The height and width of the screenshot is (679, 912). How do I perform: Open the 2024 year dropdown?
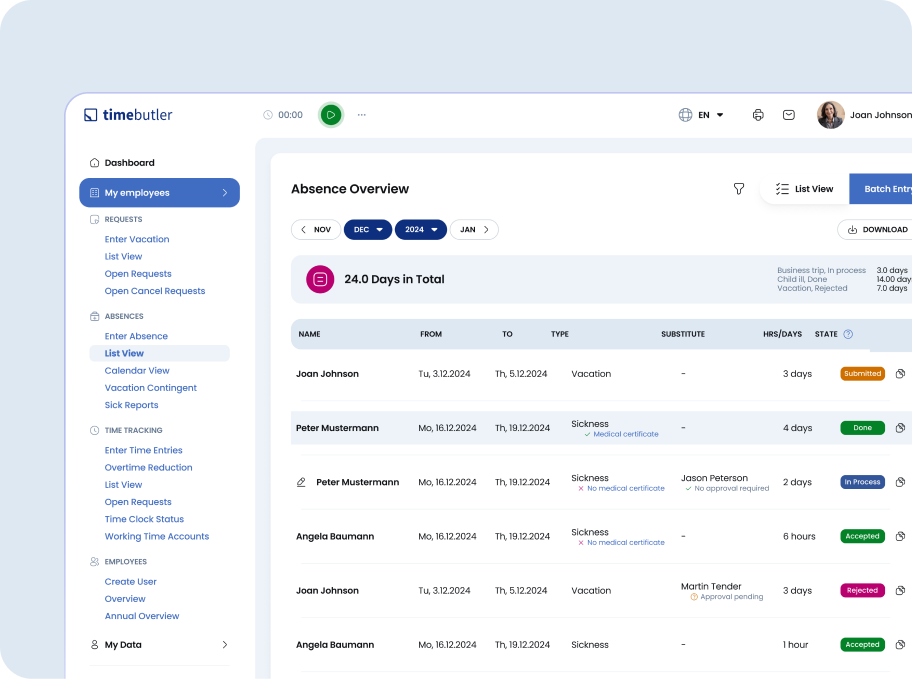coord(421,229)
